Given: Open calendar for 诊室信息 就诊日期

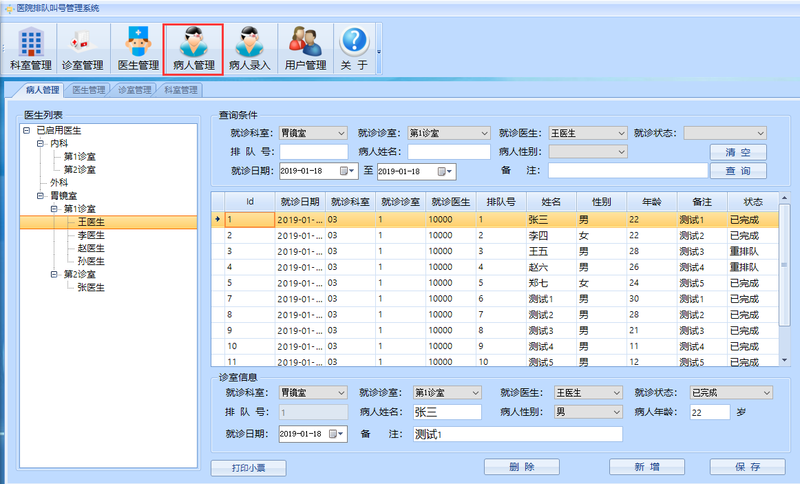Looking at the screenshot, I should [x=336, y=434].
